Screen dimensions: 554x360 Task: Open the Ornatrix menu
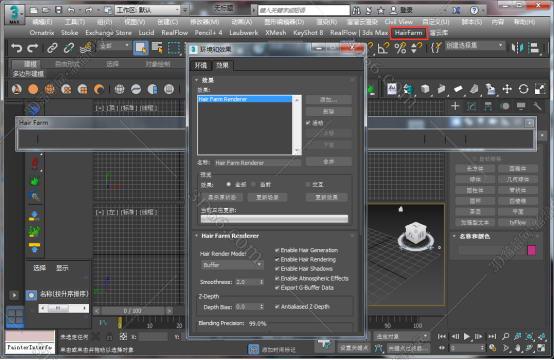(x=42, y=33)
